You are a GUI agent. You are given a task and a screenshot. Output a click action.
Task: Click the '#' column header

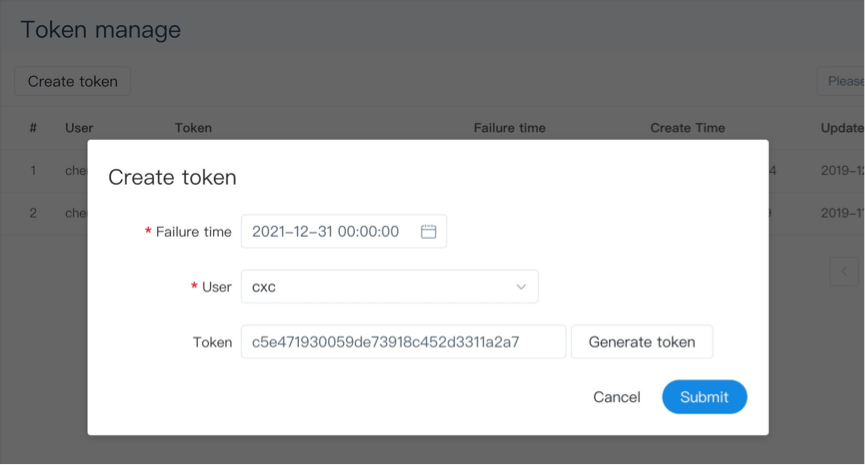pos(33,128)
